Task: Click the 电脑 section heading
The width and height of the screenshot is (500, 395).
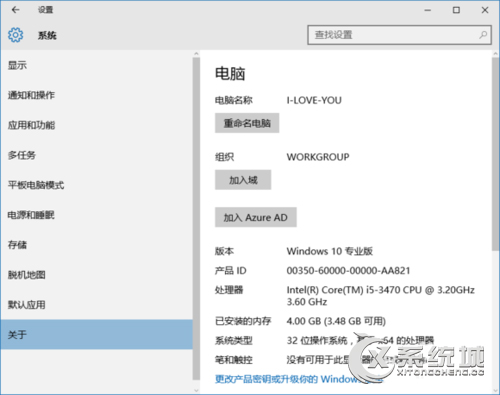Action: 230,74
